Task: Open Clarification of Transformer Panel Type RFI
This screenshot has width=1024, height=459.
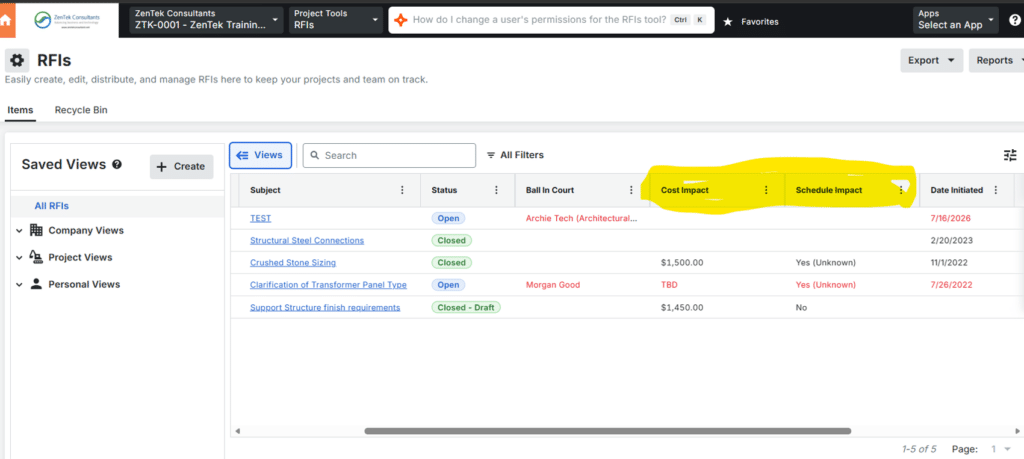Action: tap(328, 285)
